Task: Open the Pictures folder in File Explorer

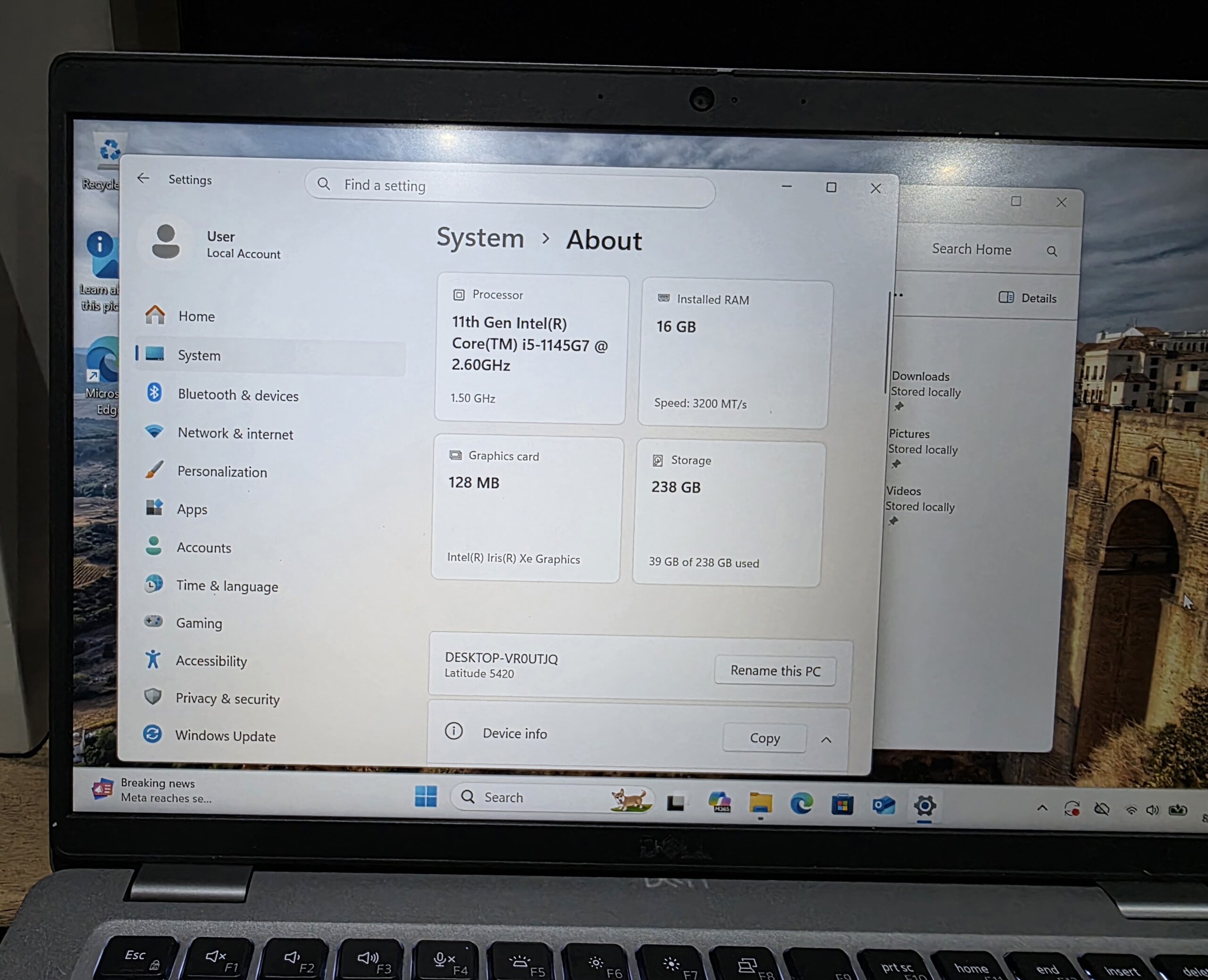Action: pyautogui.click(x=923, y=442)
